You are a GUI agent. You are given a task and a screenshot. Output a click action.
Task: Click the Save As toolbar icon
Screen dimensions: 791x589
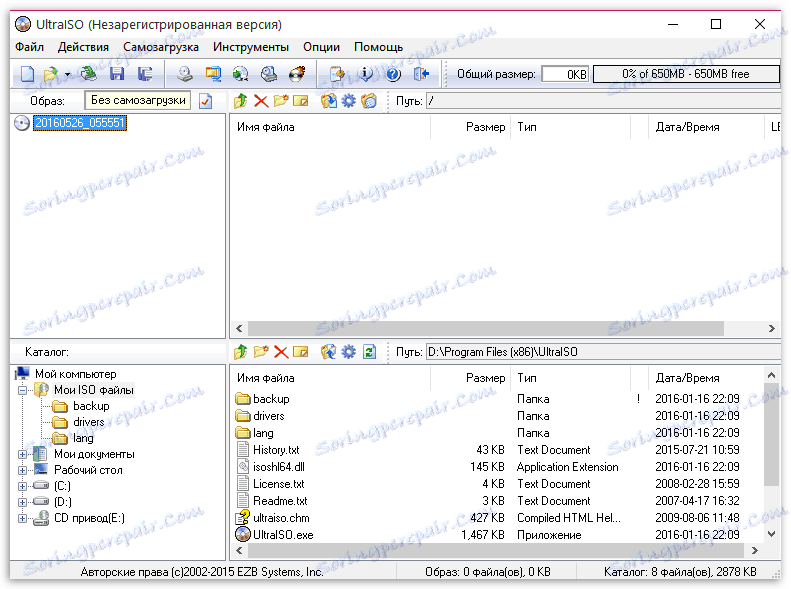coord(145,74)
